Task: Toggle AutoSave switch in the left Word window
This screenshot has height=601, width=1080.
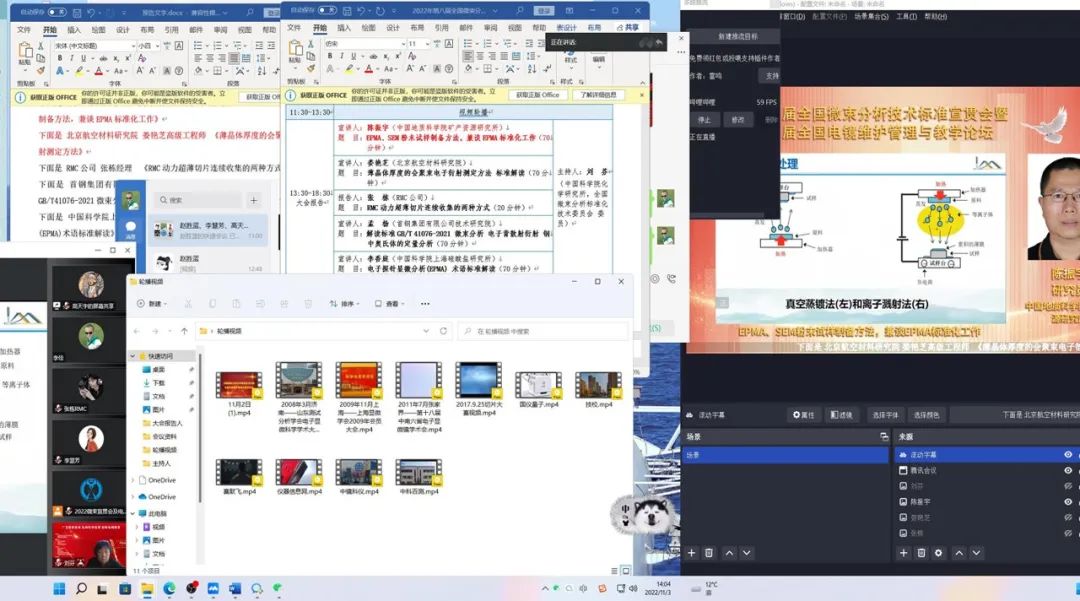Action: (x=57, y=12)
